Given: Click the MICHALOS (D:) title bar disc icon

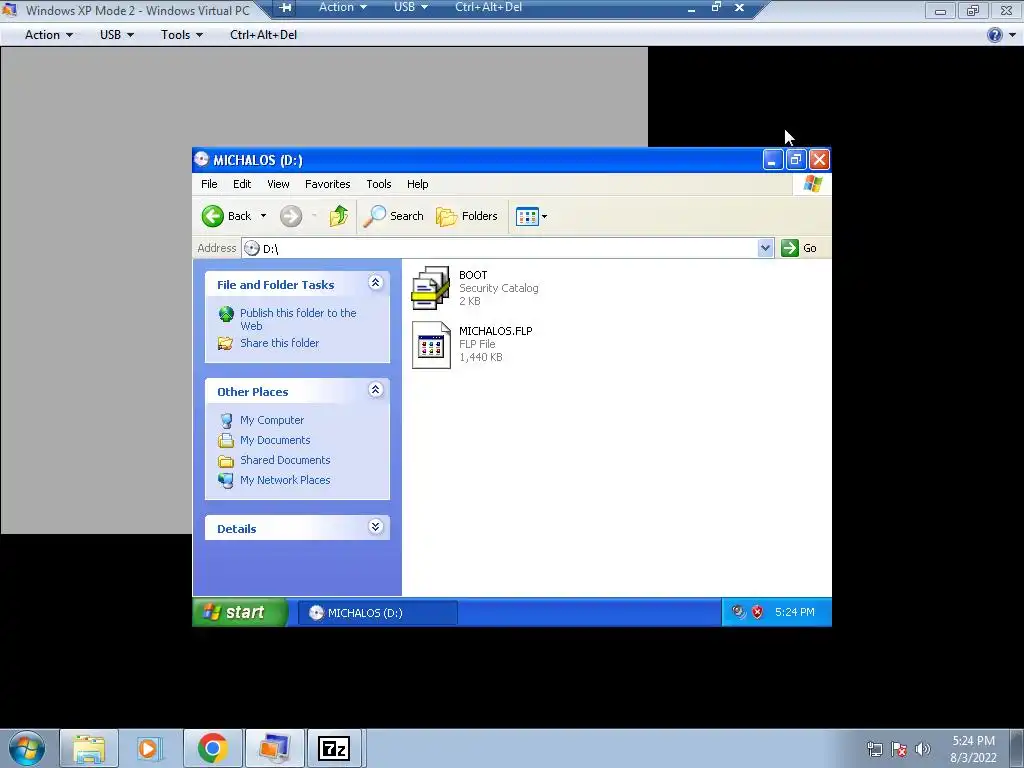Looking at the screenshot, I should [x=202, y=159].
